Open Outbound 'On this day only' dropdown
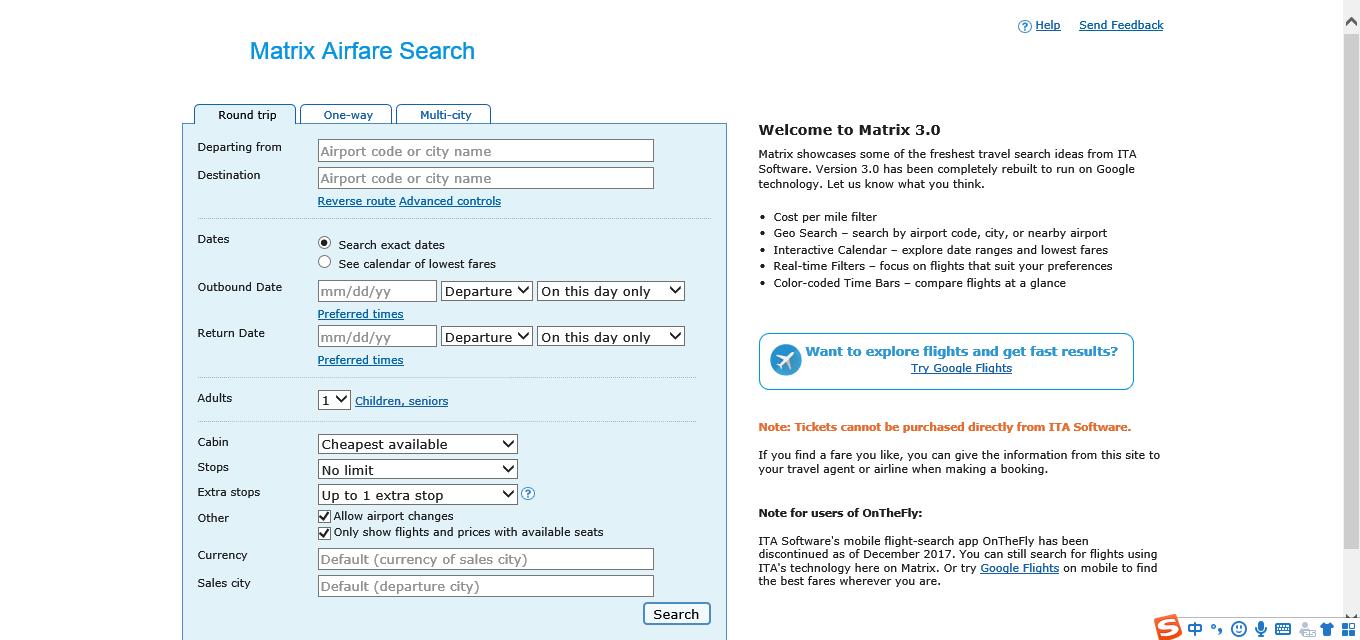The height and width of the screenshot is (640, 1360). pyautogui.click(x=611, y=291)
